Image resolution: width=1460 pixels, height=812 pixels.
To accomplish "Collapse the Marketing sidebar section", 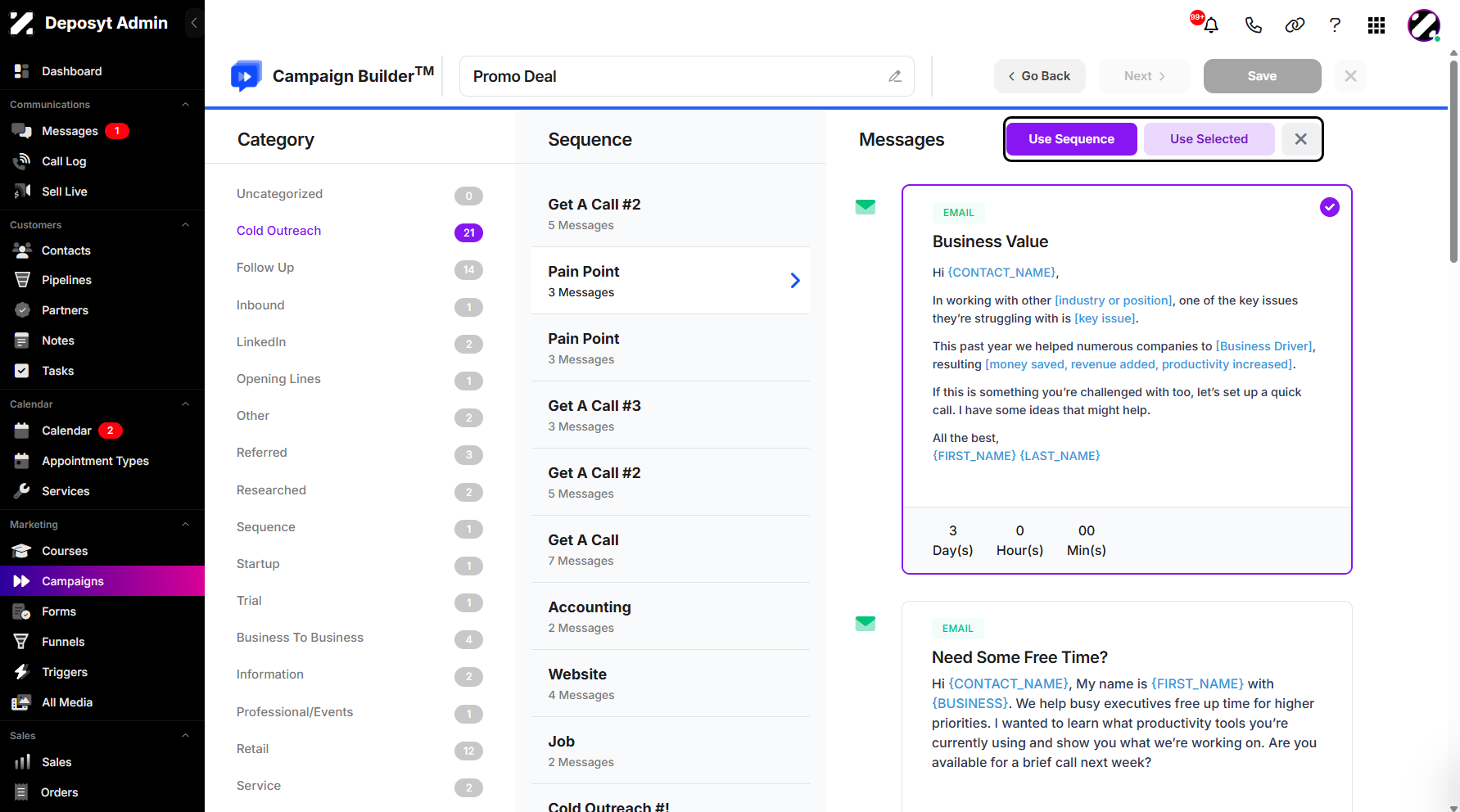I will click(x=185, y=525).
